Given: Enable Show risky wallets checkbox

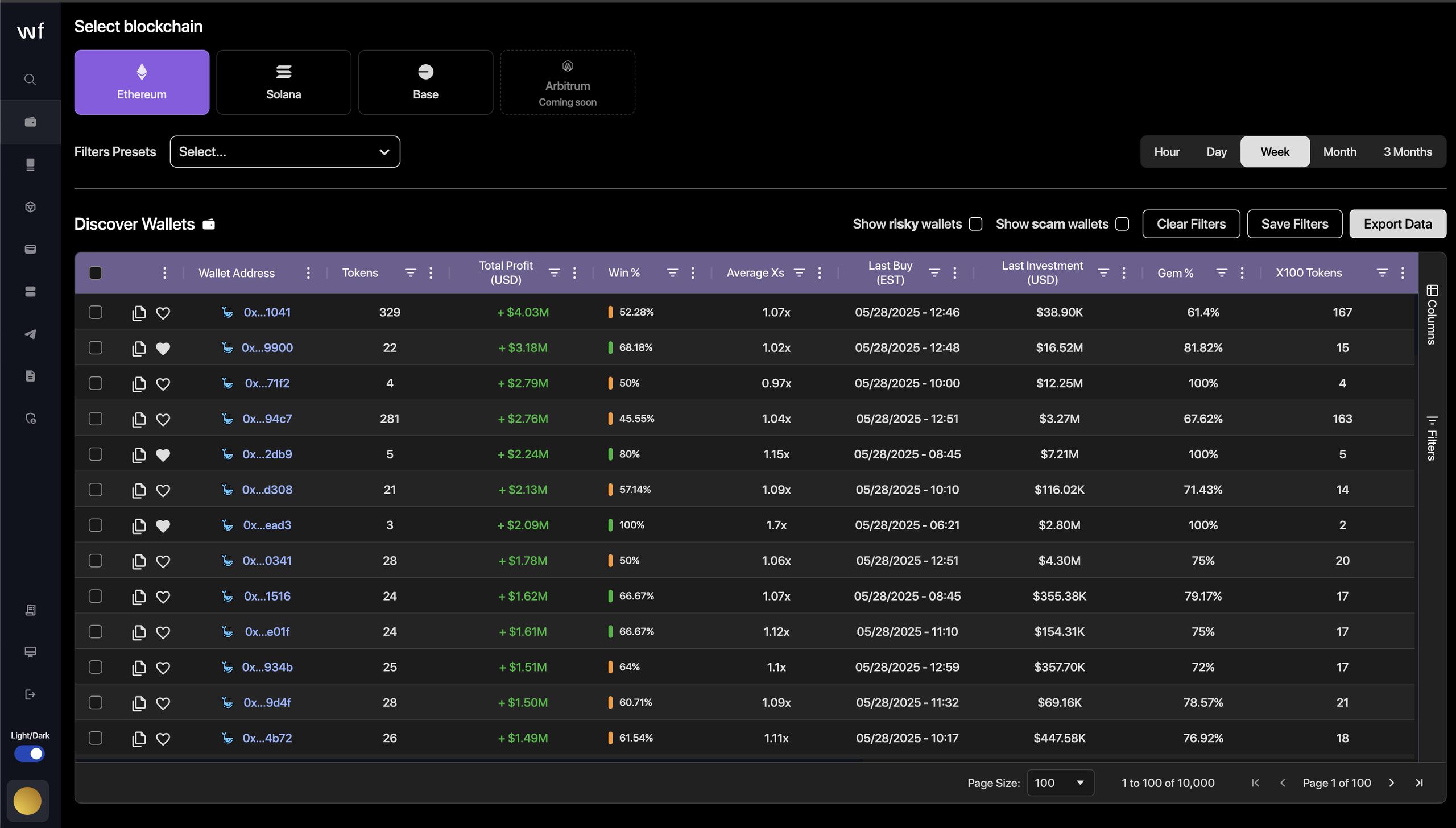Looking at the screenshot, I should click(976, 224).
